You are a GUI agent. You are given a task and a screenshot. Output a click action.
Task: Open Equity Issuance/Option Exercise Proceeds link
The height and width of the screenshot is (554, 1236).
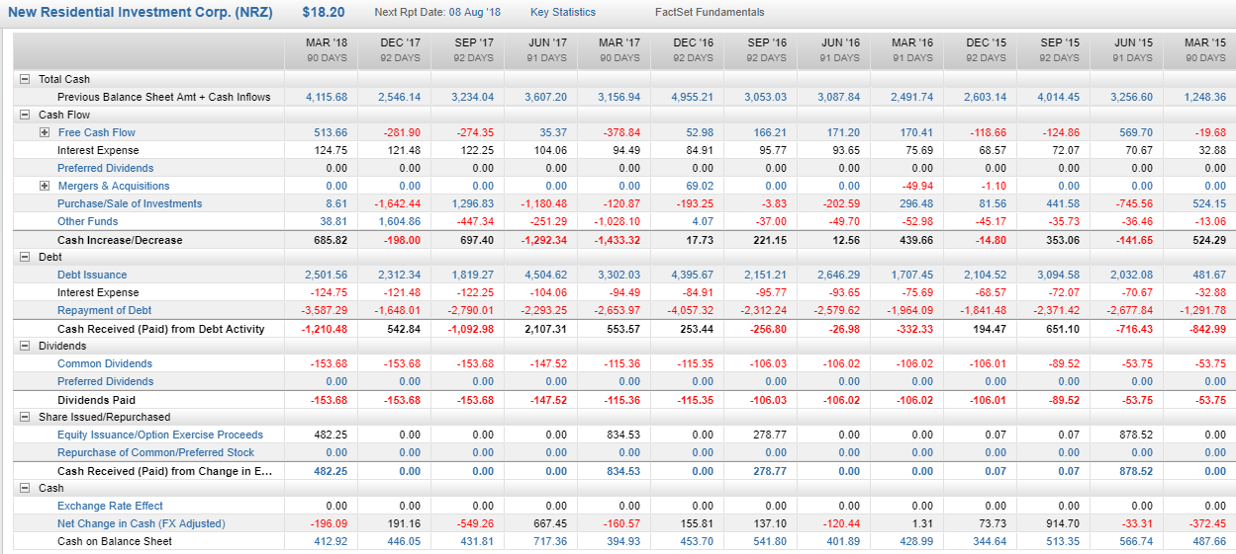pos(160,435)
